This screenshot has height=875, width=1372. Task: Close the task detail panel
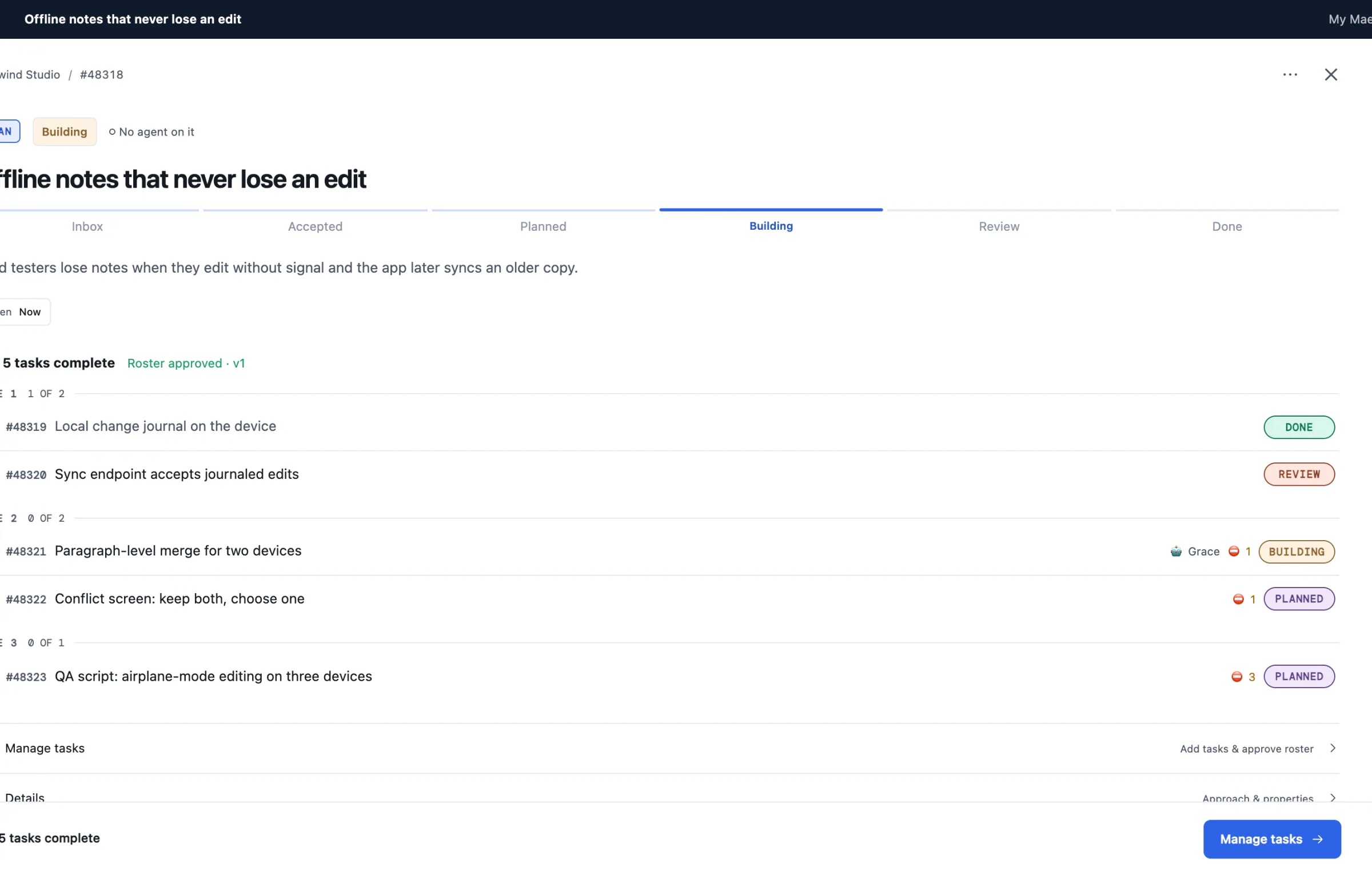tap(1331, 75)
